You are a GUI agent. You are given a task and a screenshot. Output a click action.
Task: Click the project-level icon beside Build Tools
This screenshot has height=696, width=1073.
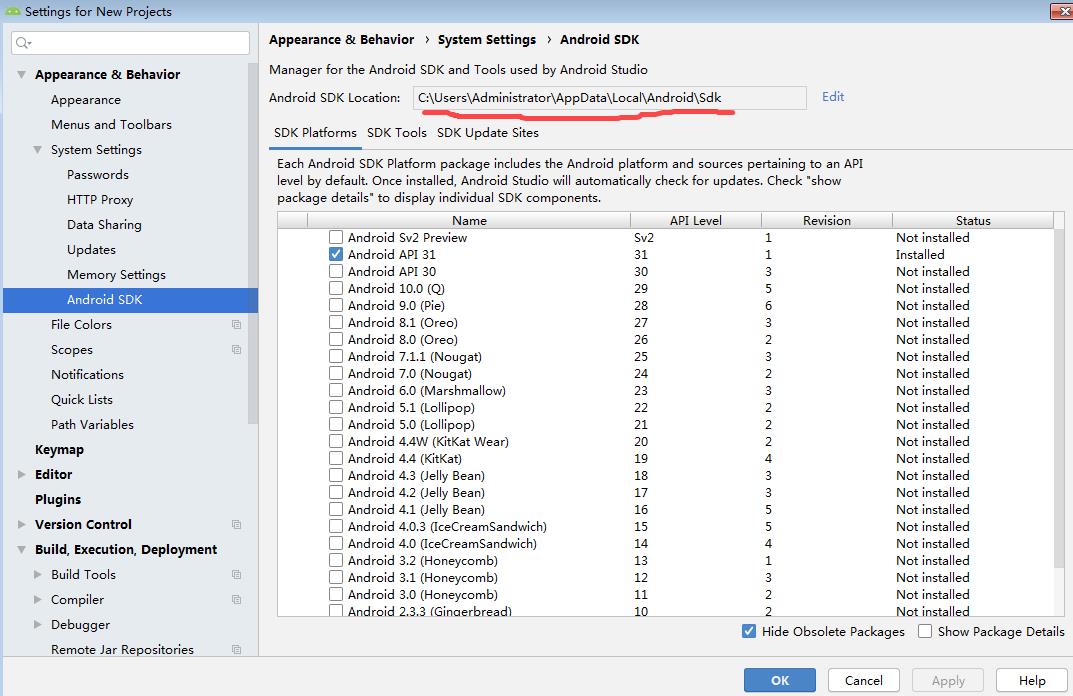click(236, 574)
